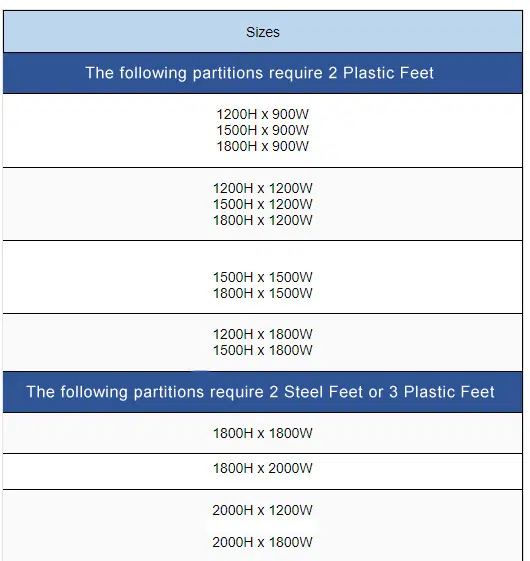Screen dimensions: 530x561
Task: Click the Sizes header cell
Action: pyautogui.click(x=263, y=32)
